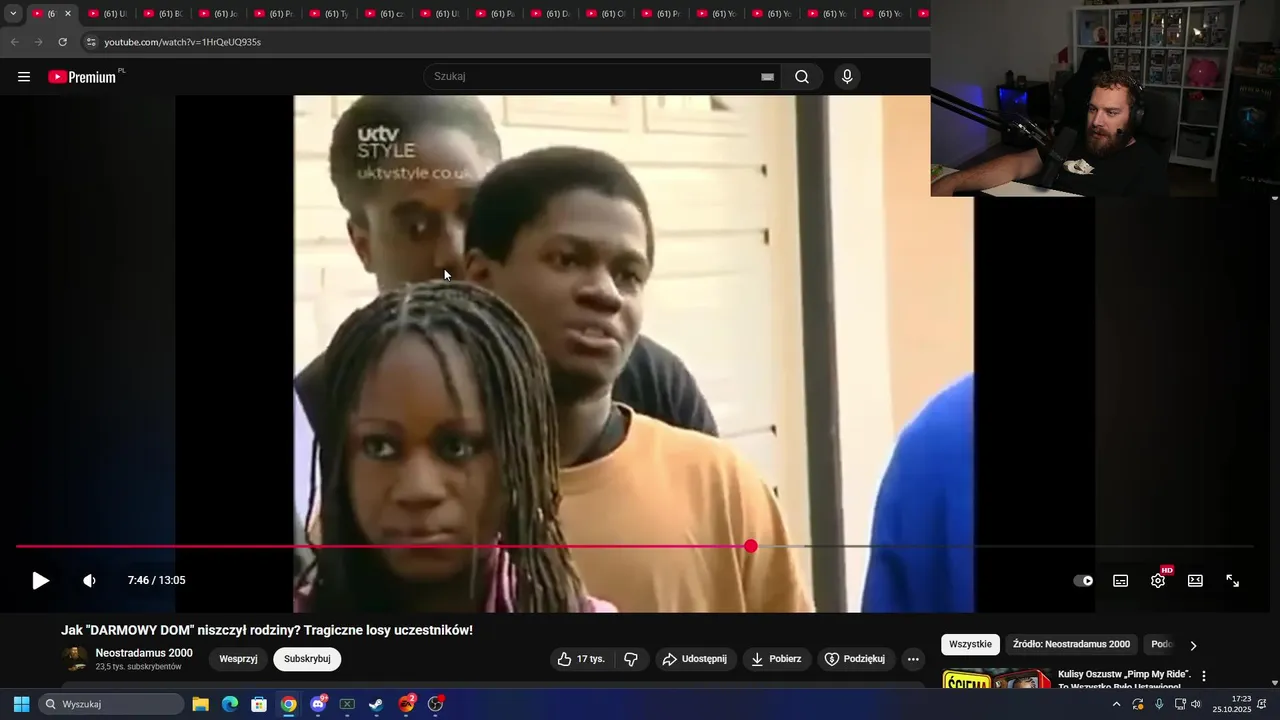This screenshot has height=720, width=1280.
Task: Click the Udostępnij share button
Action: [696, 659]
